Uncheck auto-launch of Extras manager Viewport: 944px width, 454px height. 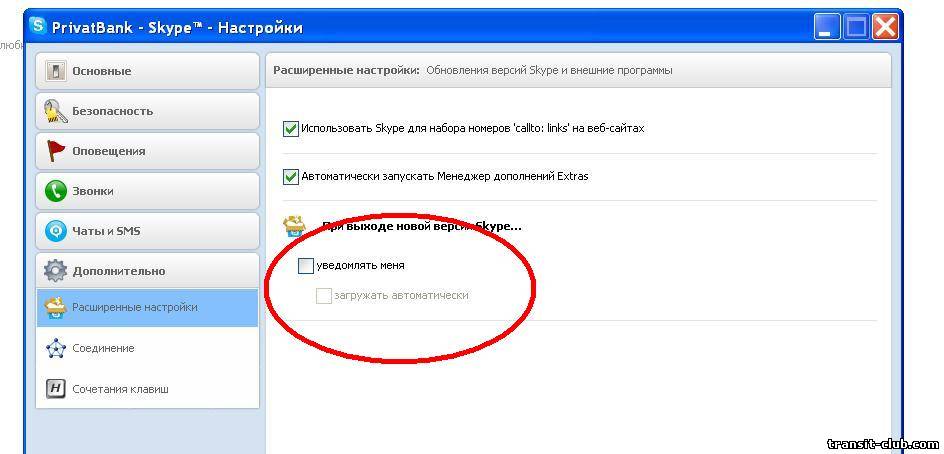coord(291,176)
